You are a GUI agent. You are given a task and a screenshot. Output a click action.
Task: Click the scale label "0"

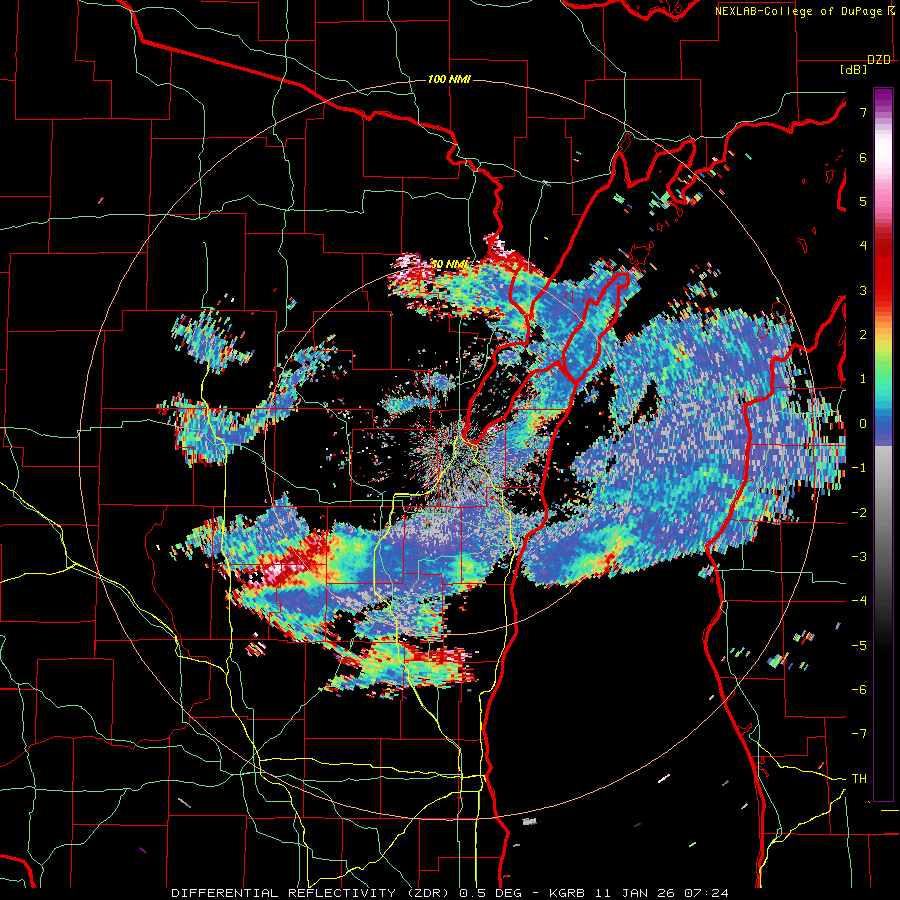(863, 424)
